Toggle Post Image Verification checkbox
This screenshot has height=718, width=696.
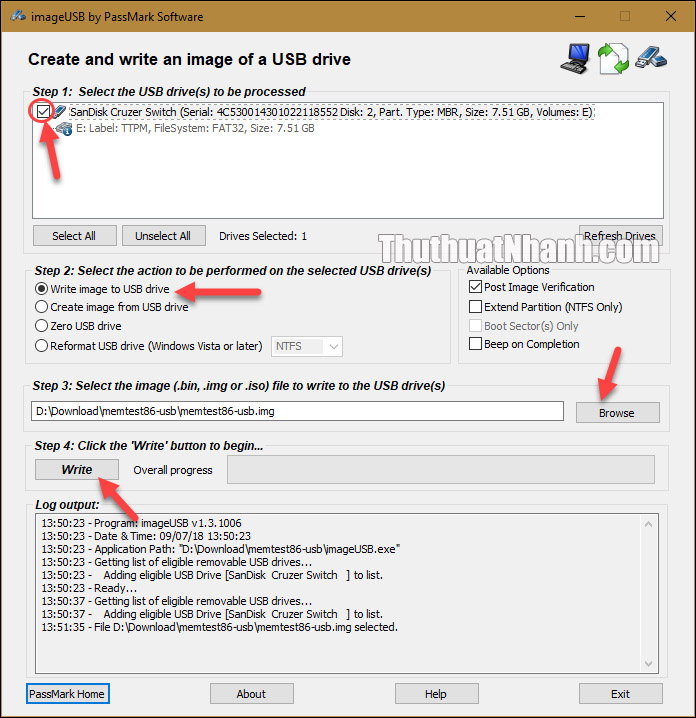click(x=475, y=287)
